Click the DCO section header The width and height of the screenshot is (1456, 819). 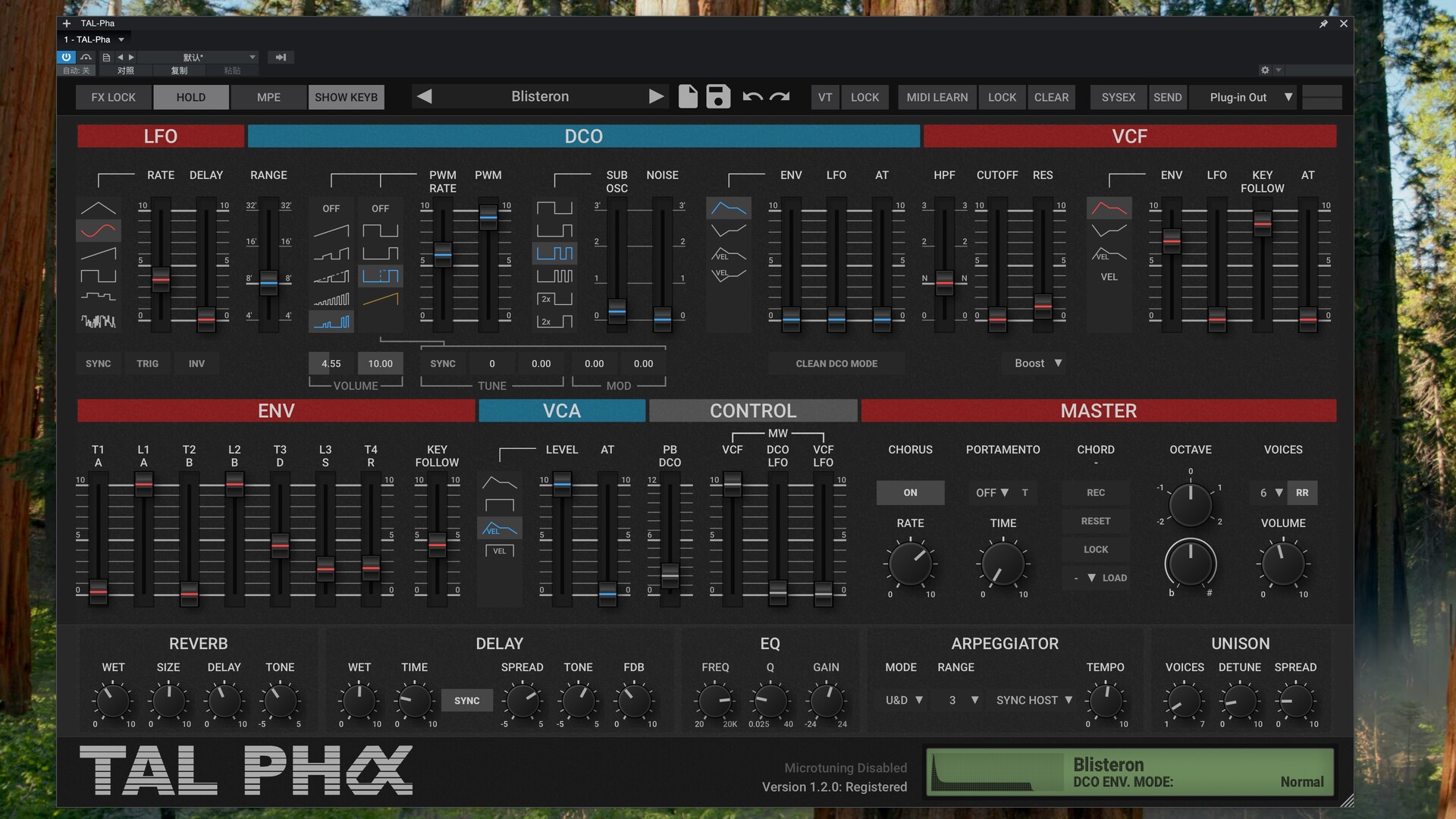coord(584,136)
